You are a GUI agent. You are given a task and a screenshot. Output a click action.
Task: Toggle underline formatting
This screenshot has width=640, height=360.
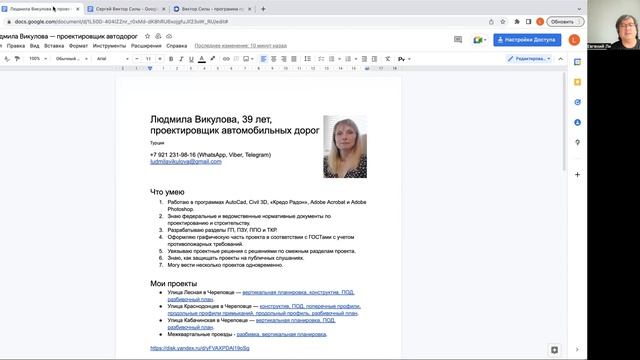pyautogui.click(x=191, y=59)
